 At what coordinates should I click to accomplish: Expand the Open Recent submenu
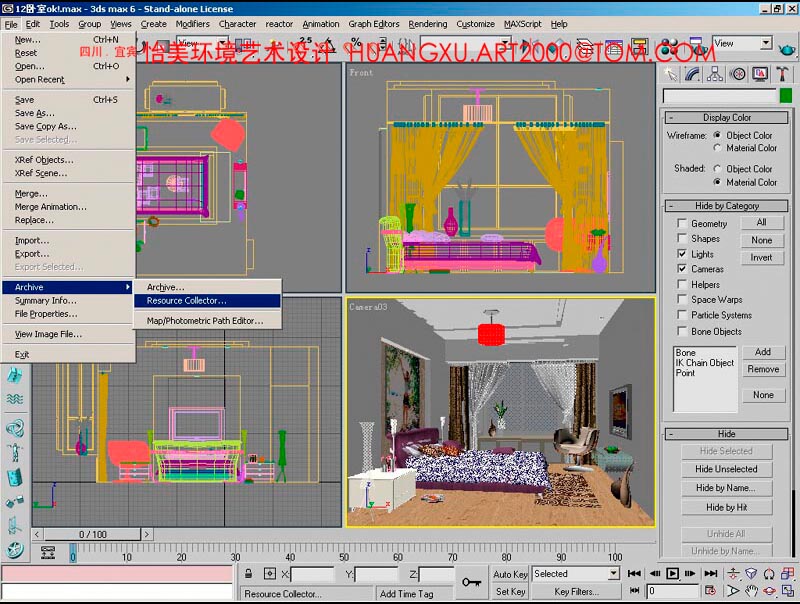(68, 79)
